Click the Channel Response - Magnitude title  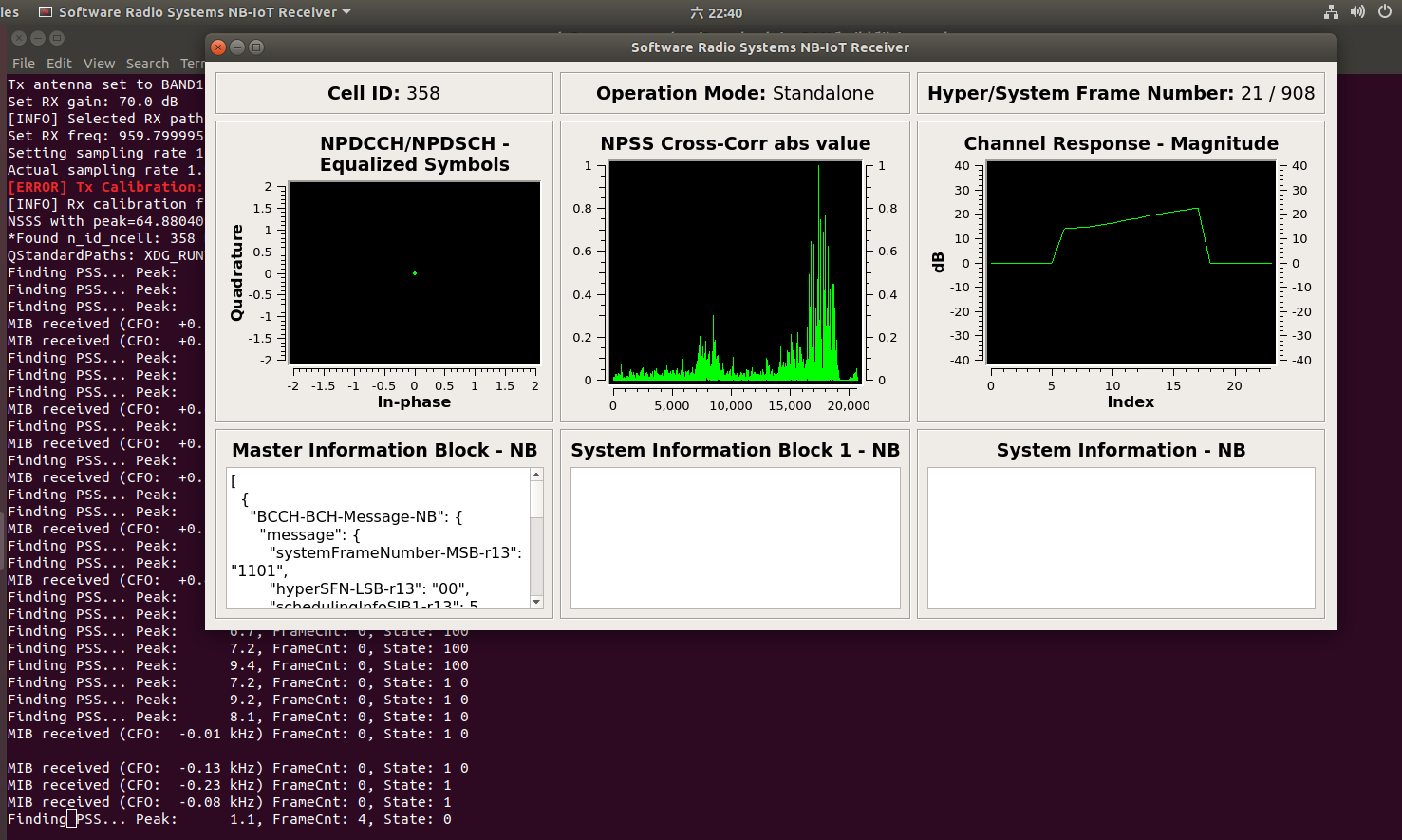[1121, 143]
